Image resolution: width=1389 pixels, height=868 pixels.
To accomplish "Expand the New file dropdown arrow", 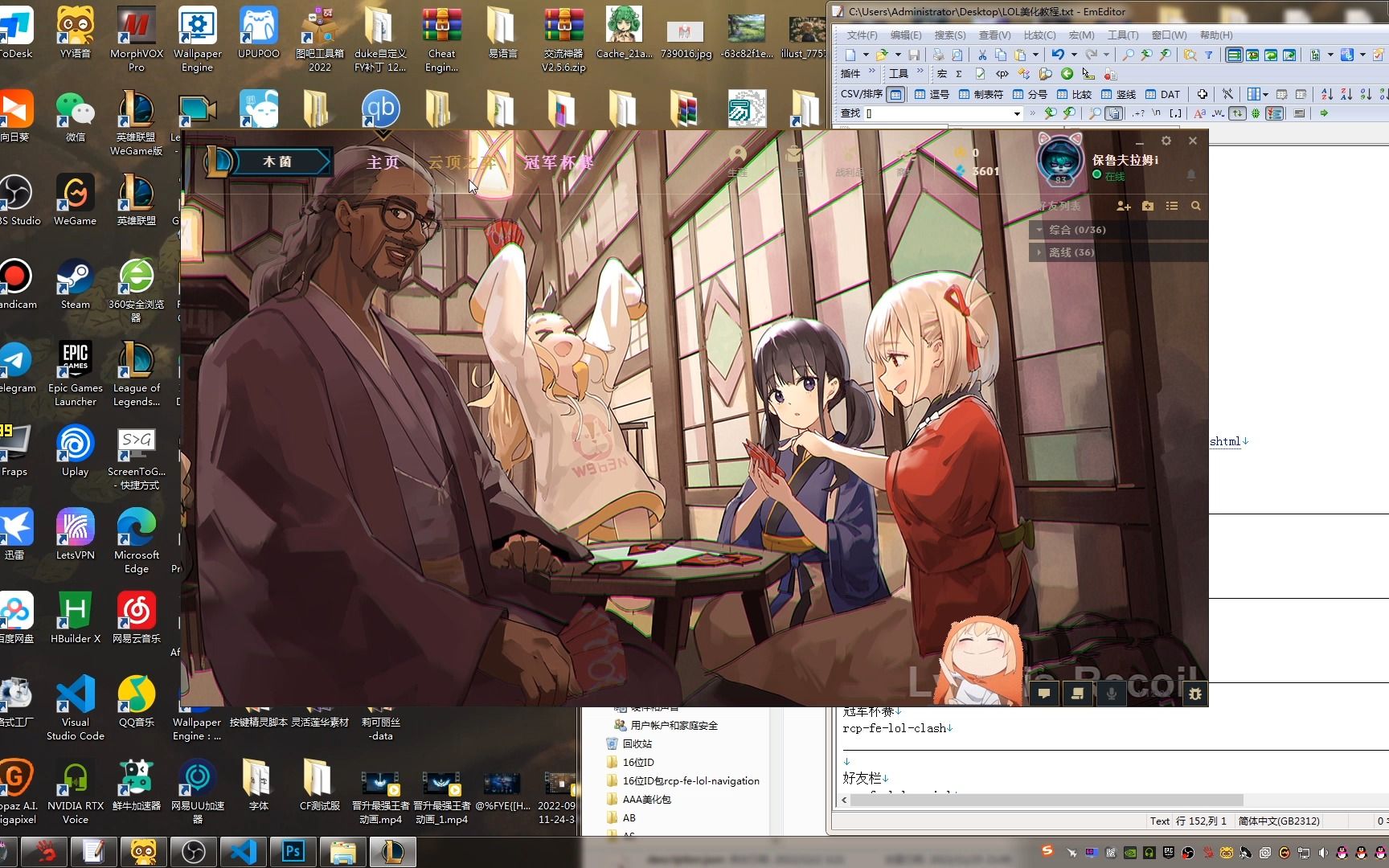I will click(x=866, y=55).
